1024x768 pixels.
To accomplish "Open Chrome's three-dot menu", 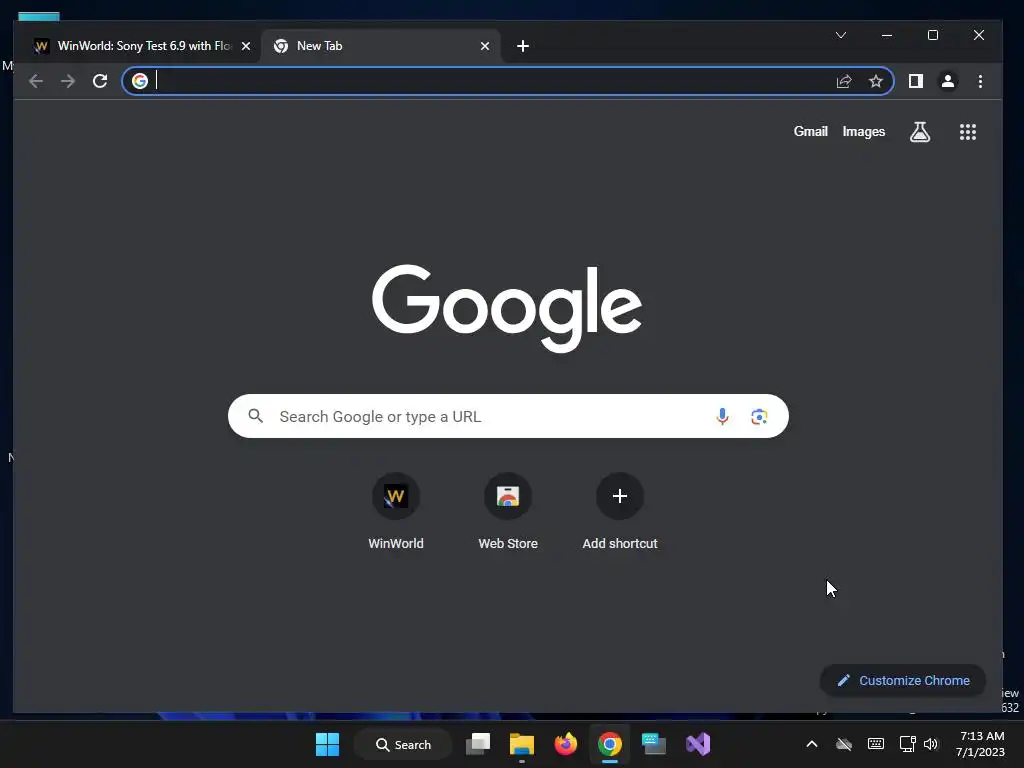I will coord(980,81).
